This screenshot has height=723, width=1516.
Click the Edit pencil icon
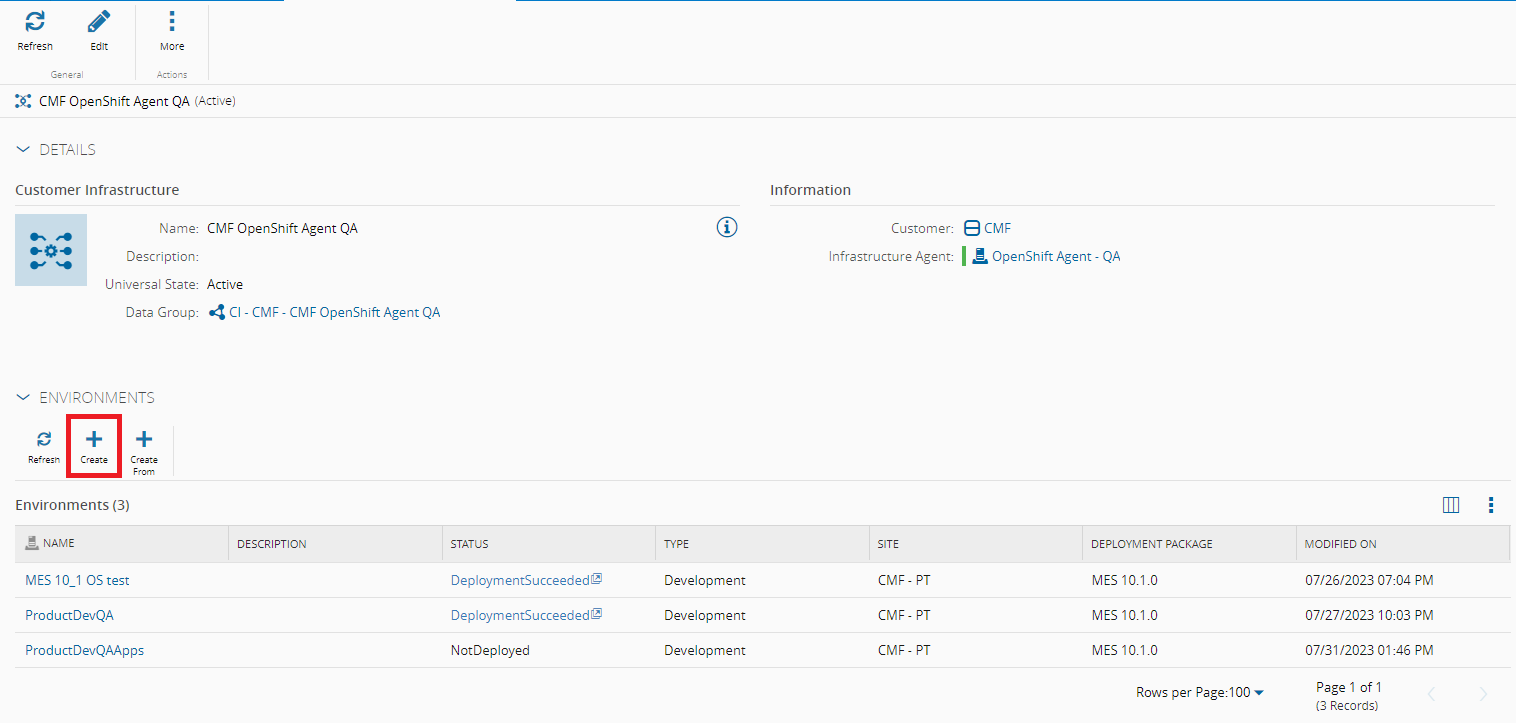99,22
